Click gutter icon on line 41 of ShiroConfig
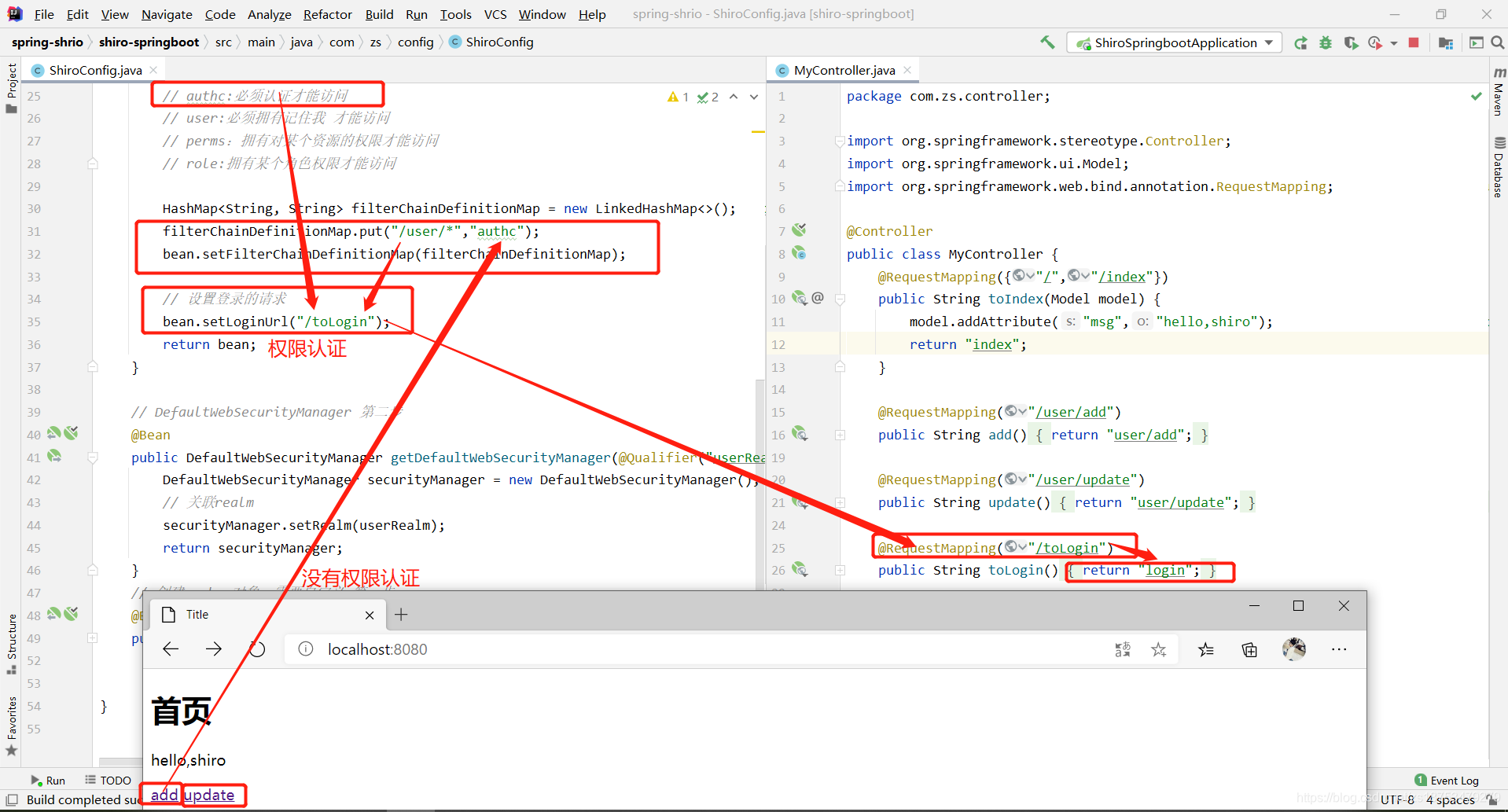The width and height of the screenshot is (1508, 812). click(x=54, y=456)
